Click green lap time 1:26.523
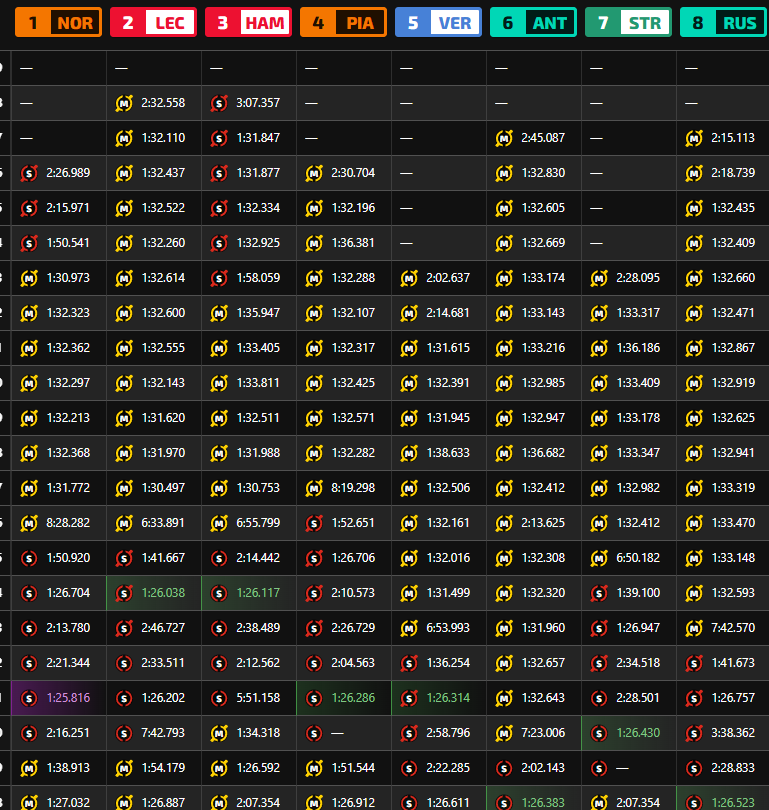769x810 pixels. click(733, 803)
